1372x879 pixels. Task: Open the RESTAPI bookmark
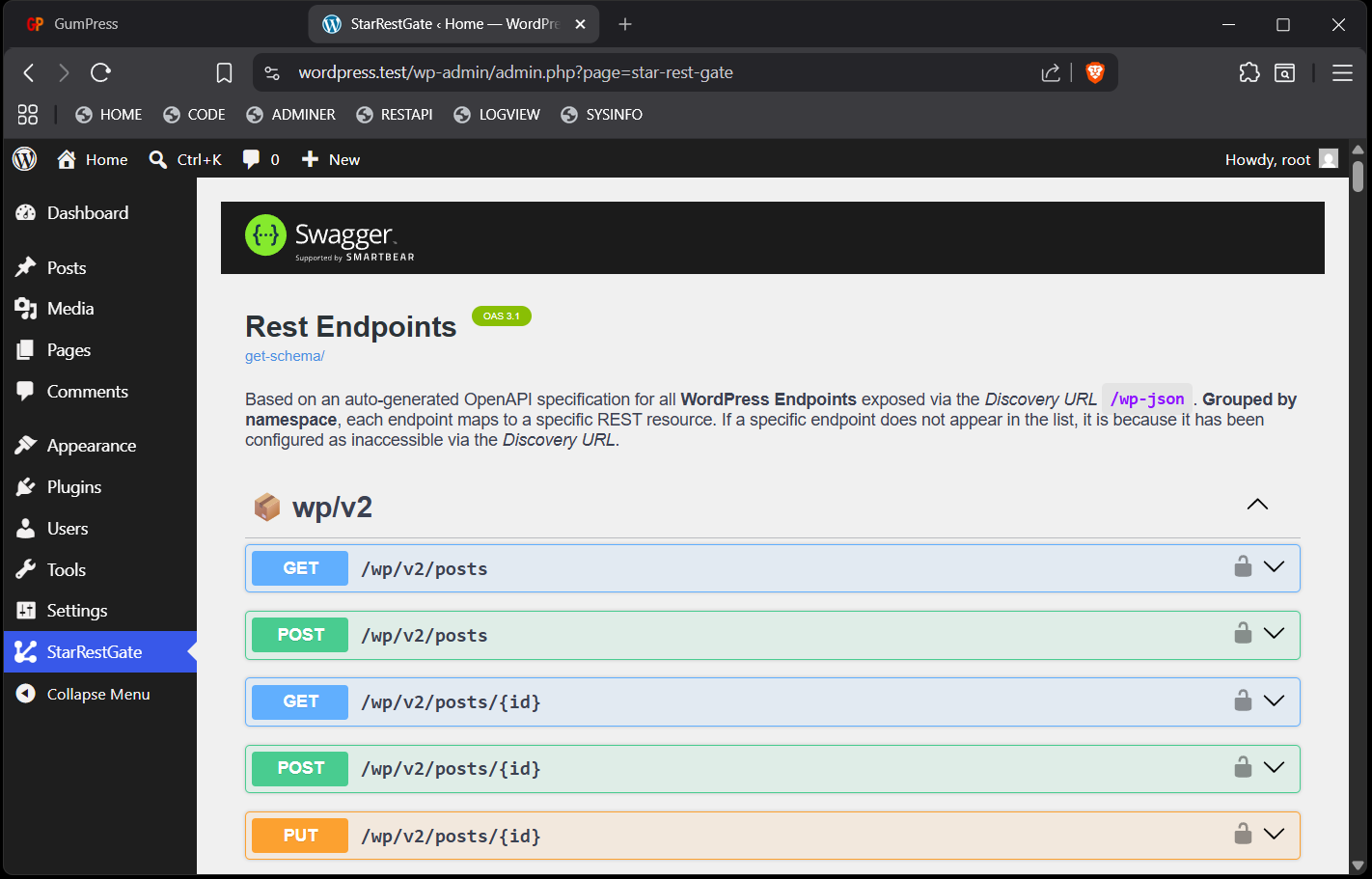(x=394, y=115)
